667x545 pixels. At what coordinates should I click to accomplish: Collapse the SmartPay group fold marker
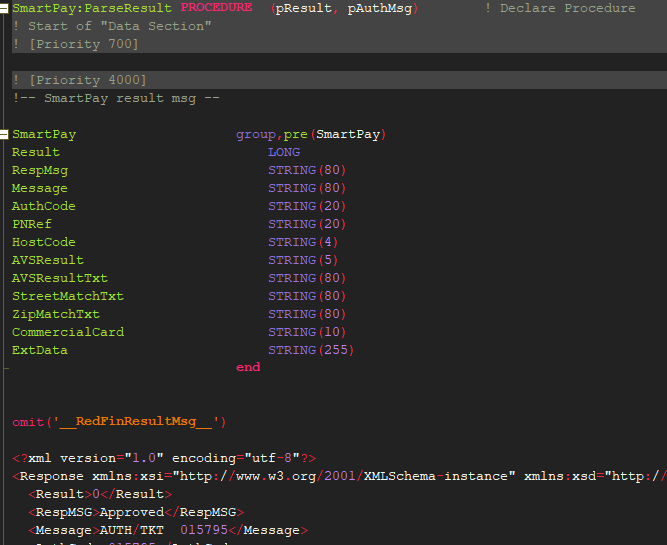coord(6,134)
